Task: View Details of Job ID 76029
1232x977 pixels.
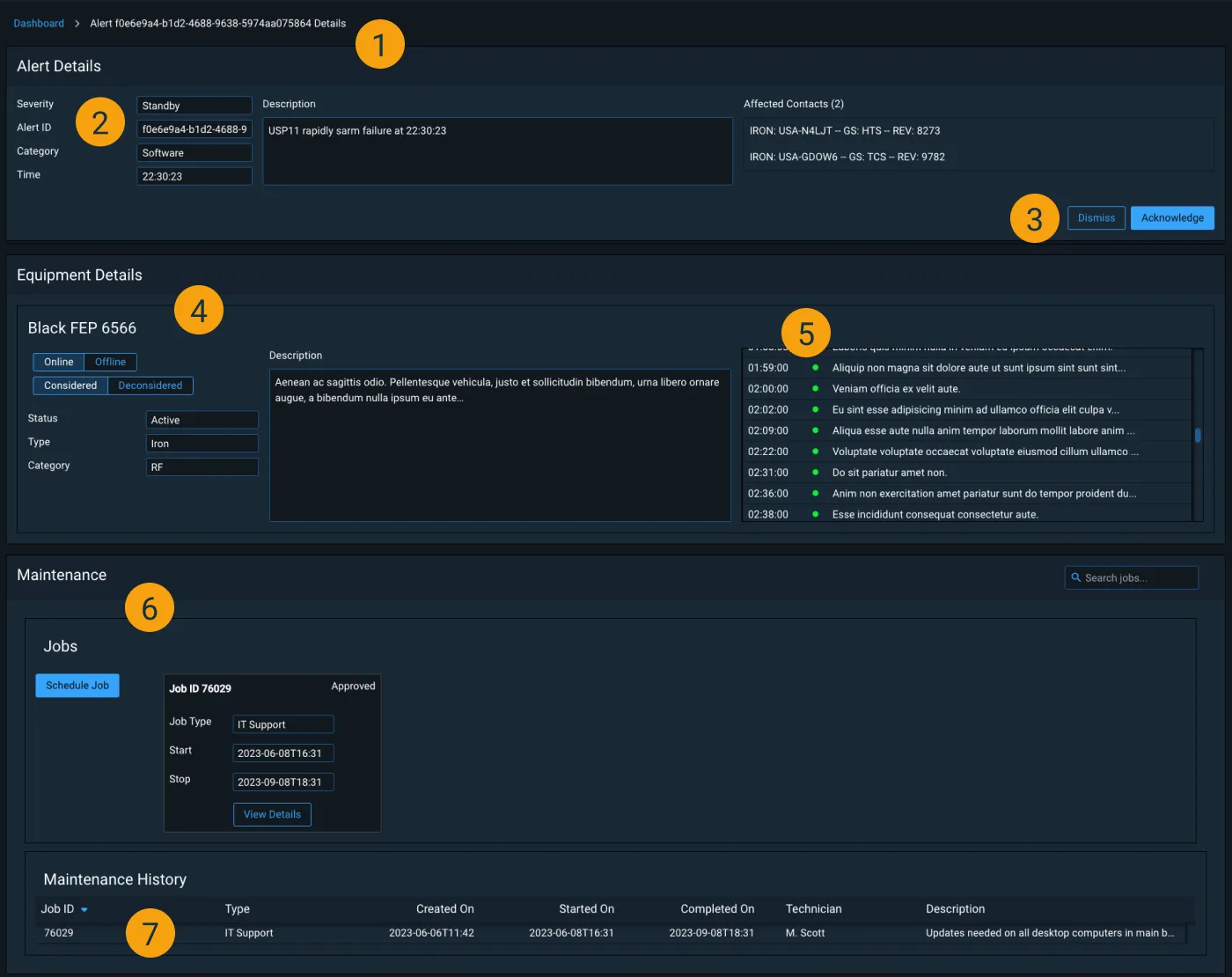Action: pyautogui.click(x=272, y=814)
